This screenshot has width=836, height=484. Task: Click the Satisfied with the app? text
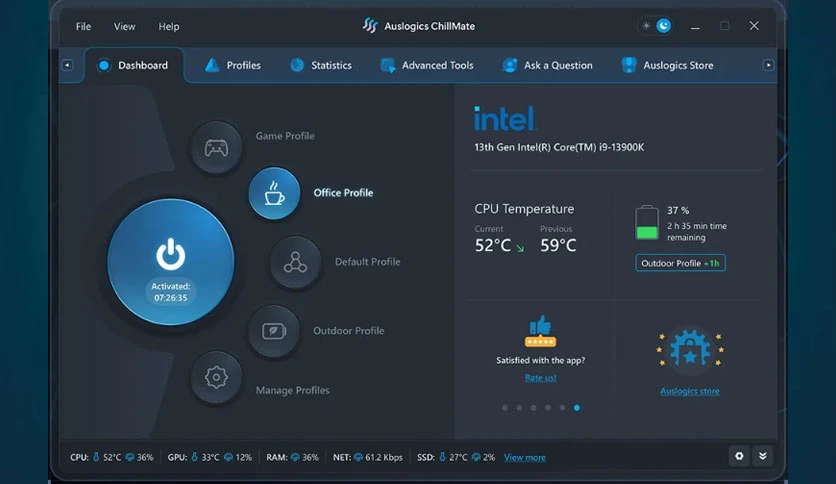tap(541, 360)
